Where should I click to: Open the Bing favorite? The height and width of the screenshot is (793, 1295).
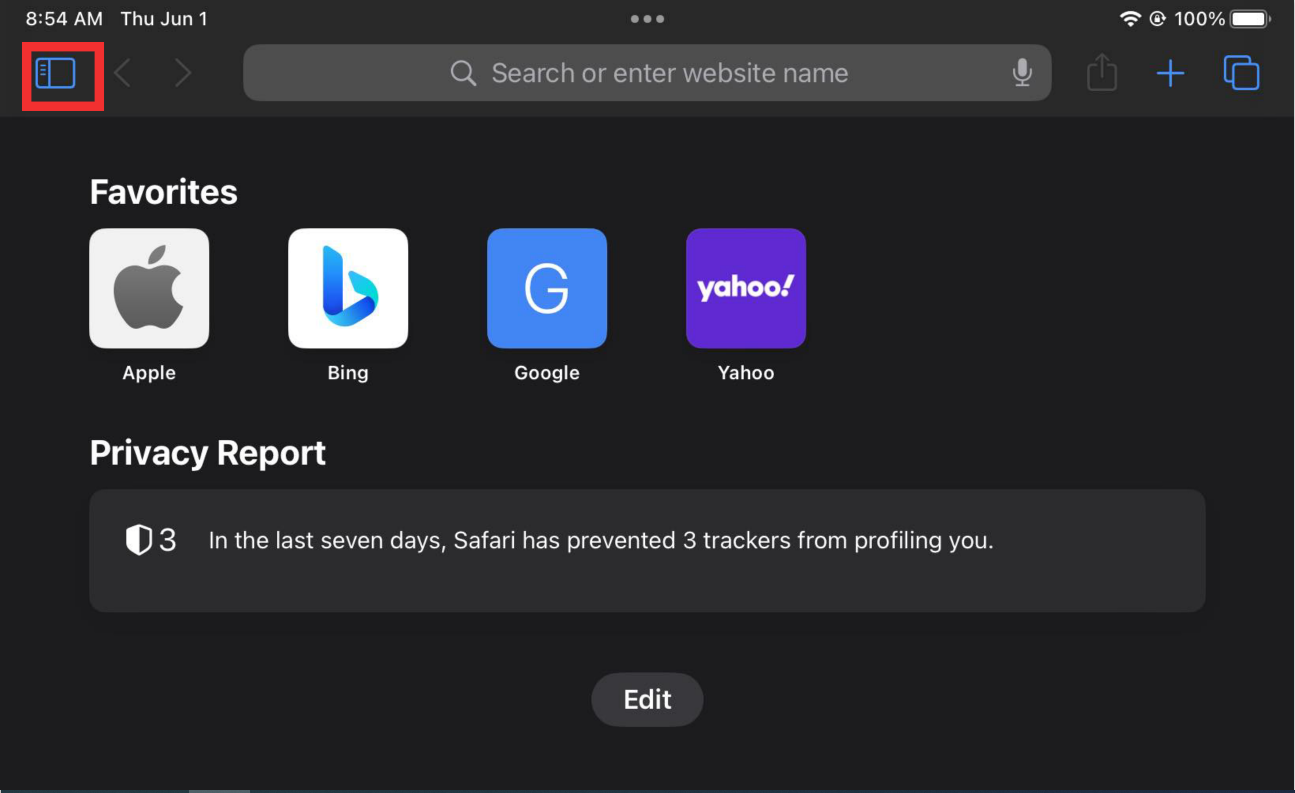click(x=348, y=288)
